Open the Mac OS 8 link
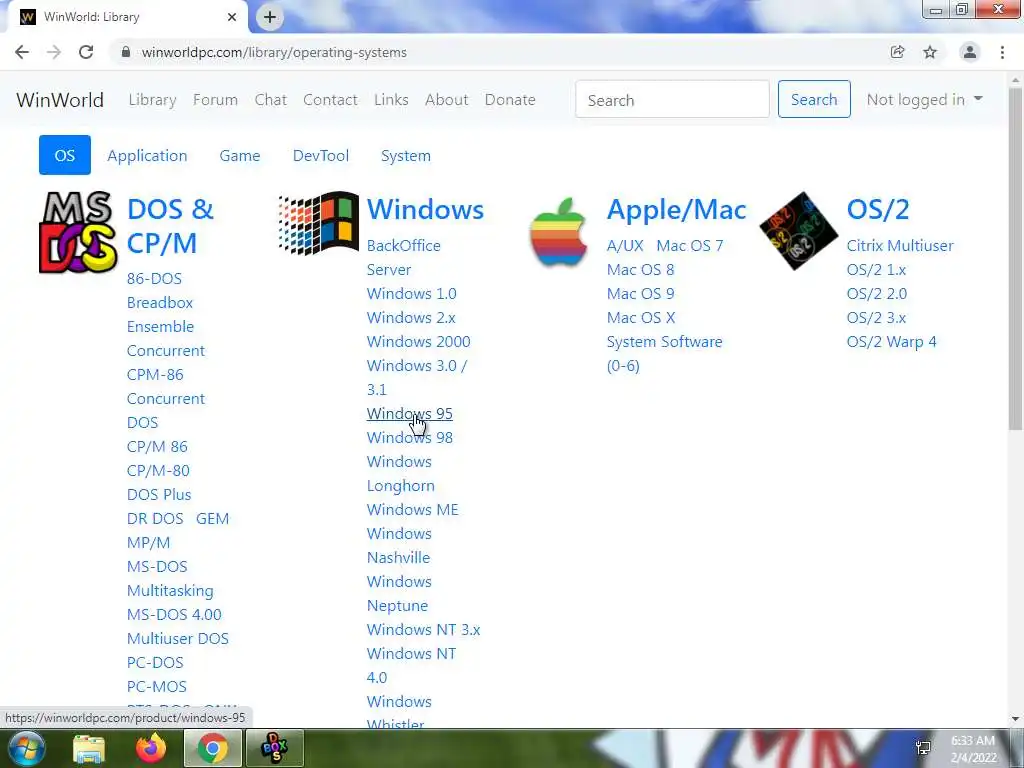 640,270
